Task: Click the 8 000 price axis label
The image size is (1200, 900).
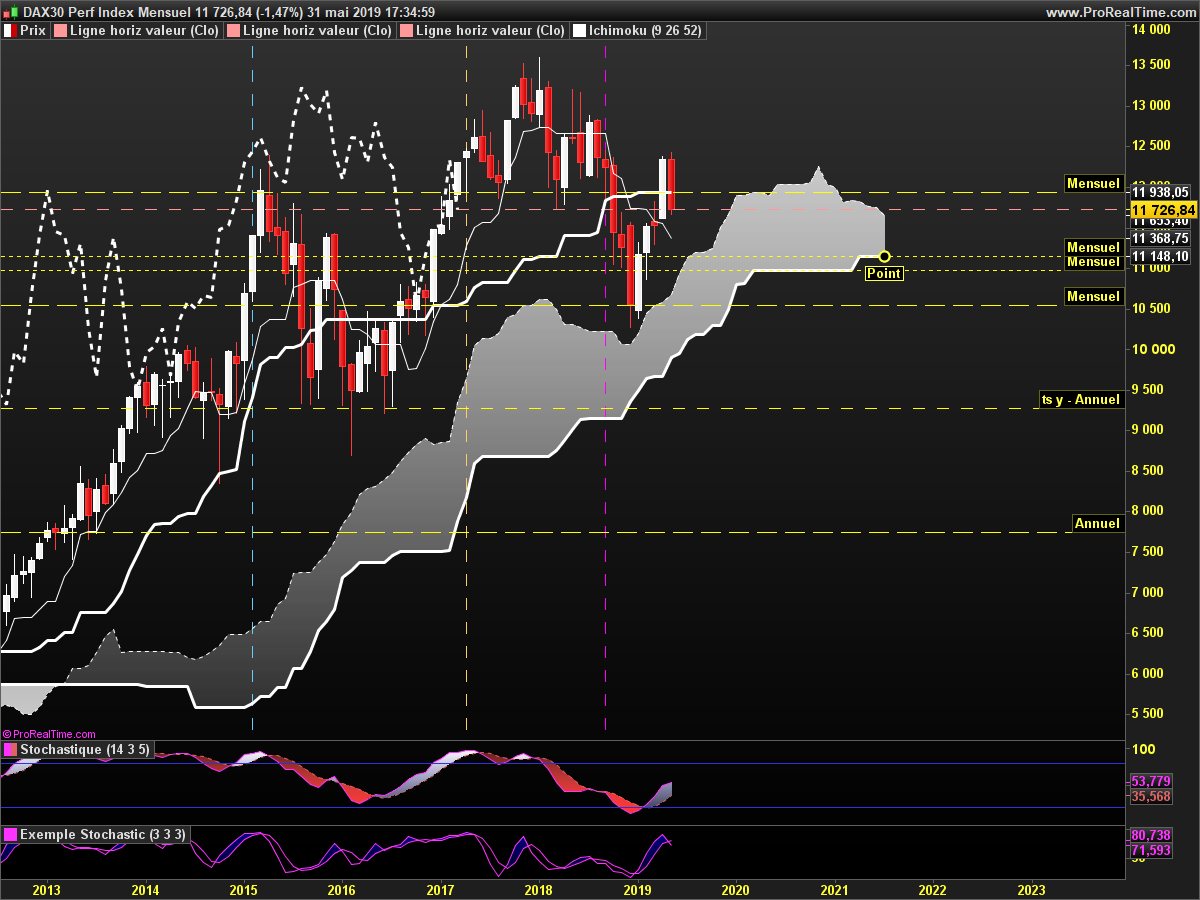Action: [x=1150, y=510]
